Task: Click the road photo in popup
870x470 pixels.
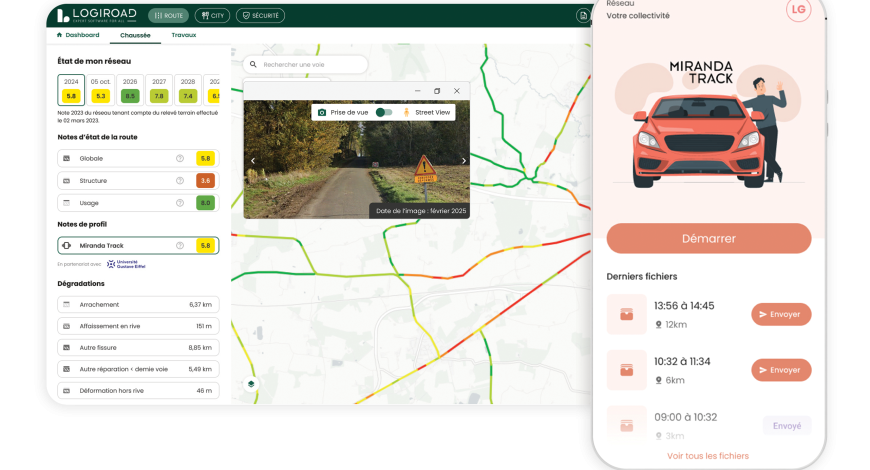Action: coord(357,159)
